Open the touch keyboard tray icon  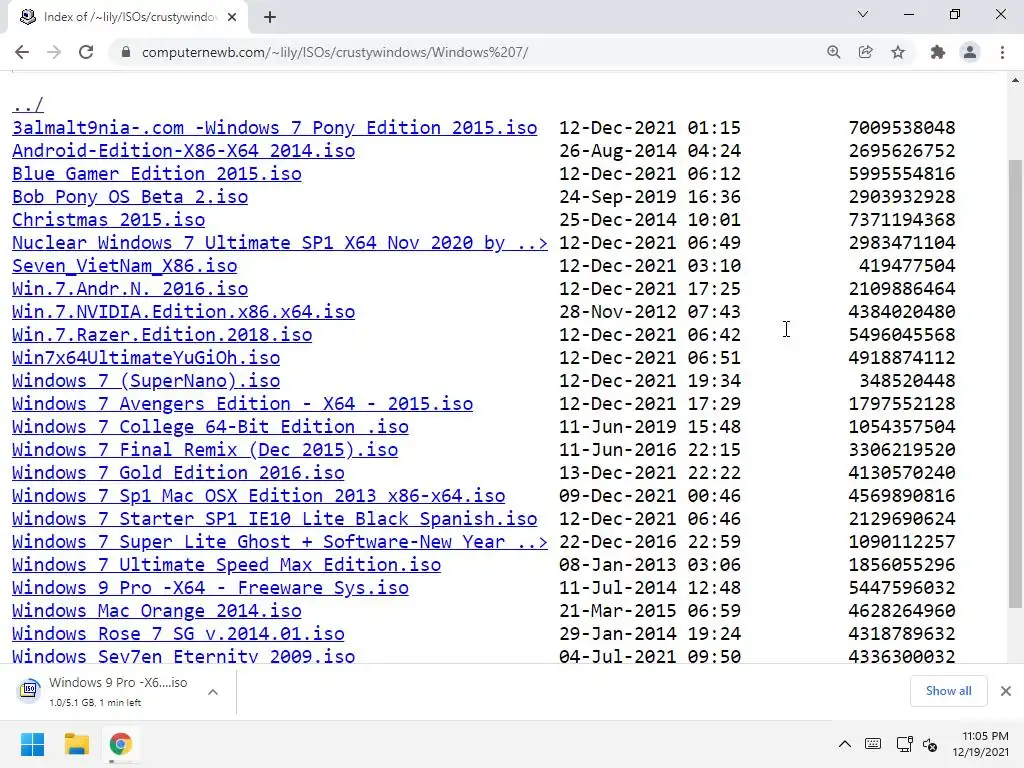872,744
